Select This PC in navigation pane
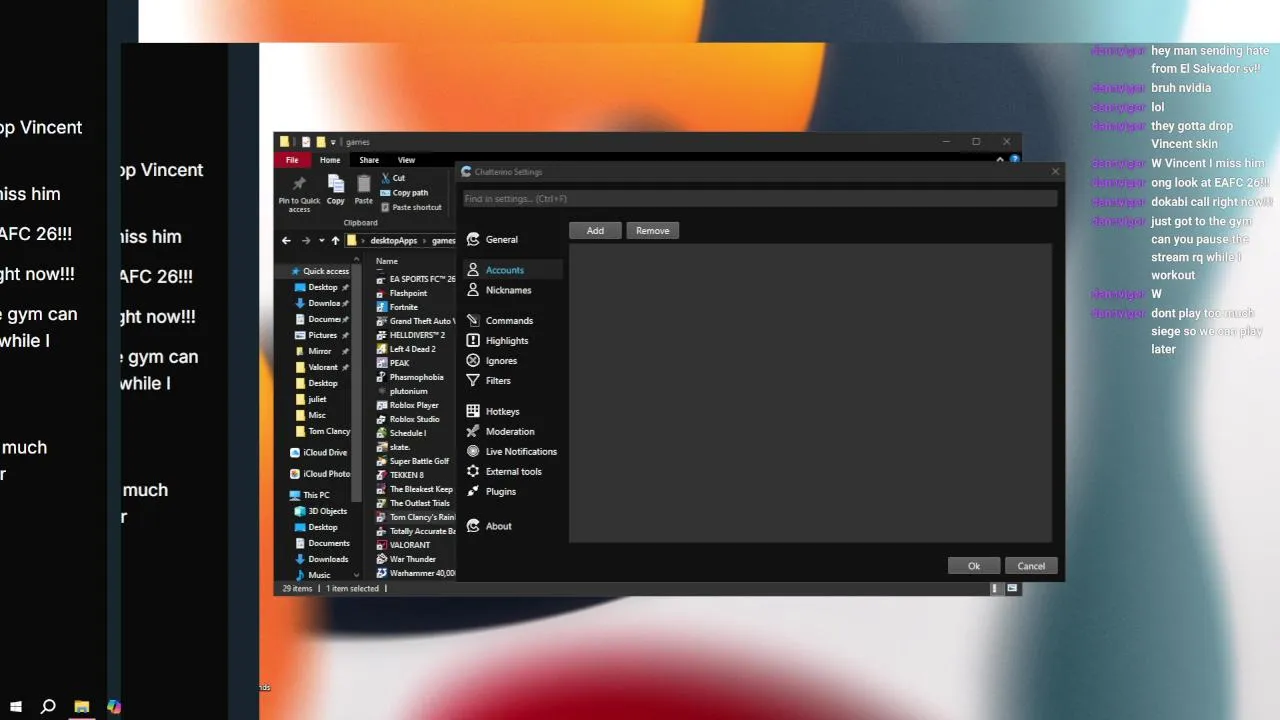 (x=310, y=495)
